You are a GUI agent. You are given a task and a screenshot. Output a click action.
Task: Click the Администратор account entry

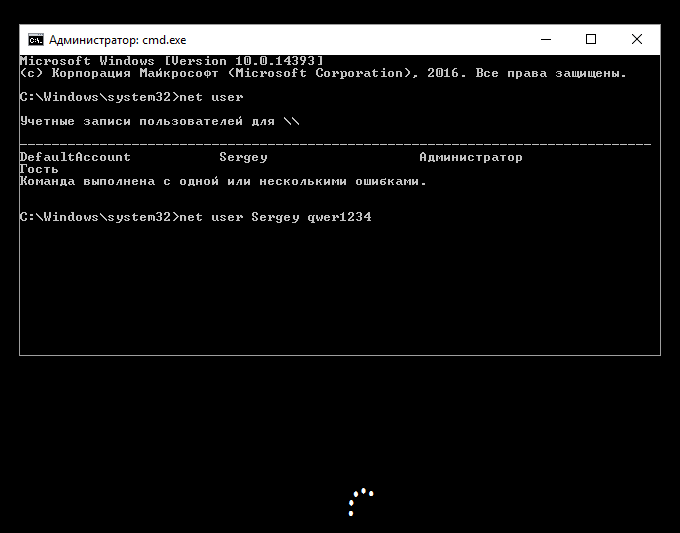point(471,157)
